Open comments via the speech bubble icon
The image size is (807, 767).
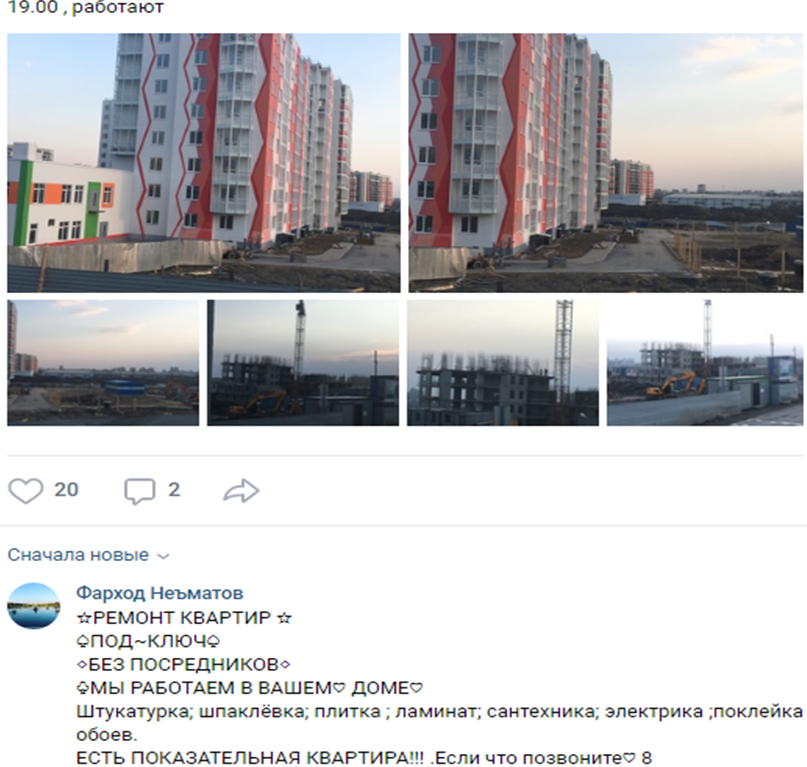click(139, 491)
